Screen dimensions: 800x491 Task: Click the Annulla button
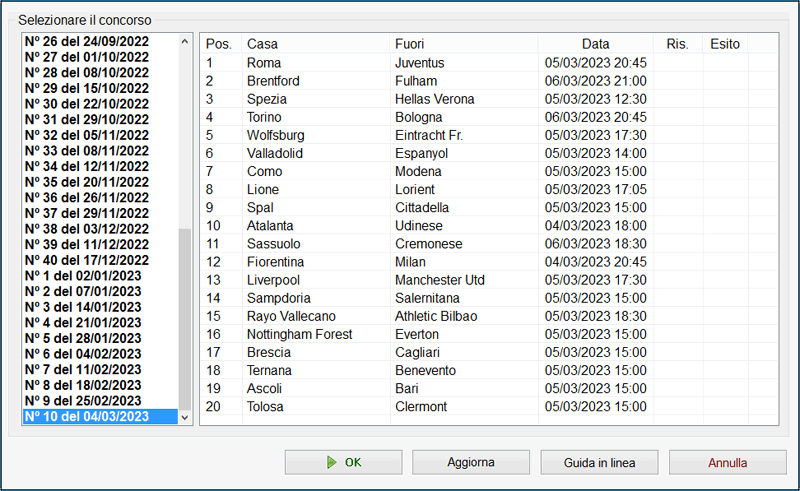728,462
